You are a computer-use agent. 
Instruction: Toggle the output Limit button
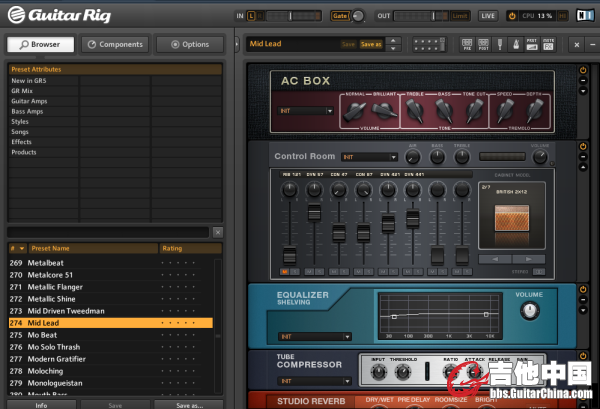pos(460,16)
